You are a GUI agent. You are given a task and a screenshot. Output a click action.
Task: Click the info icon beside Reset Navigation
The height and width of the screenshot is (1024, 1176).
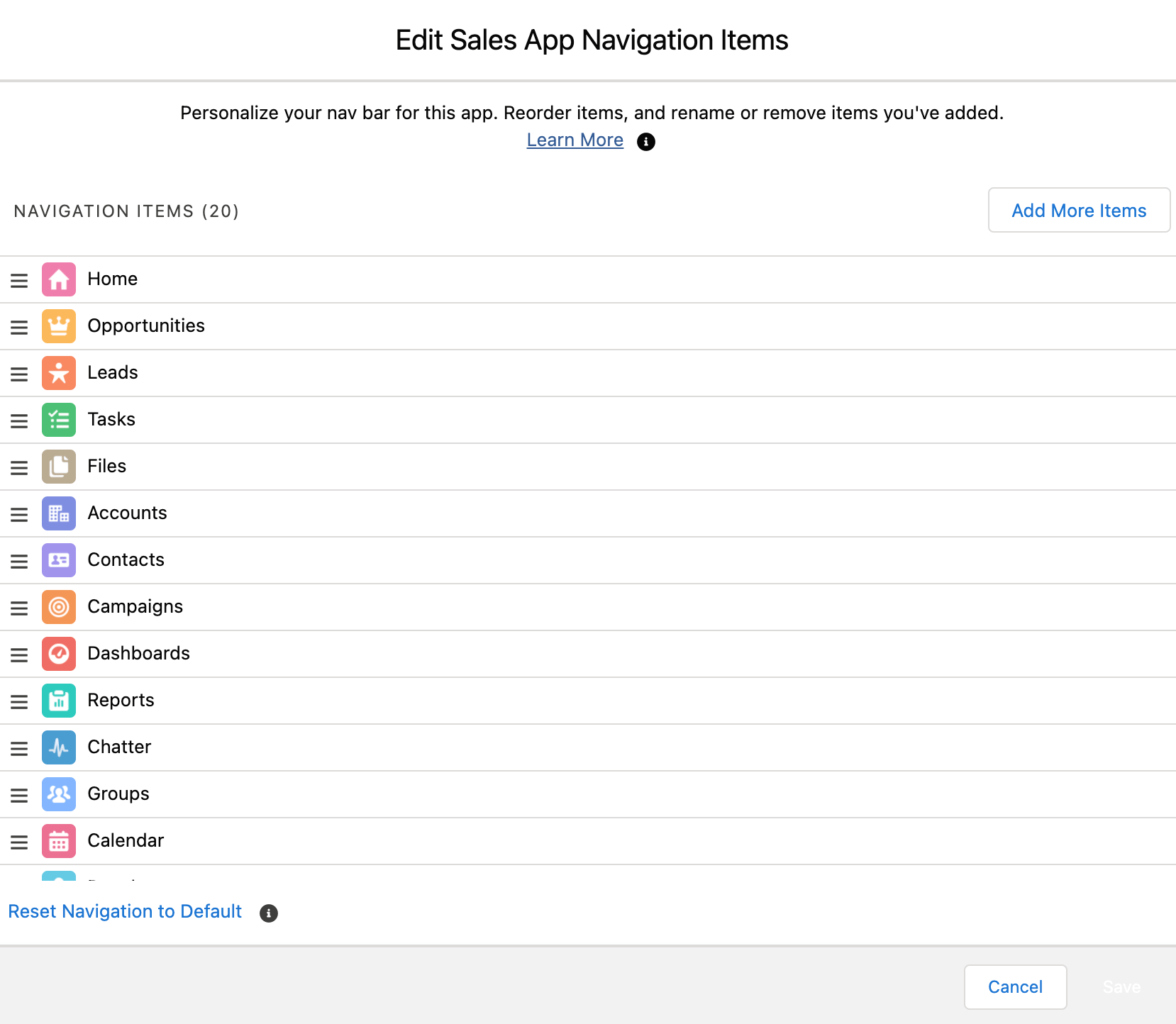[x=268, y=913]
